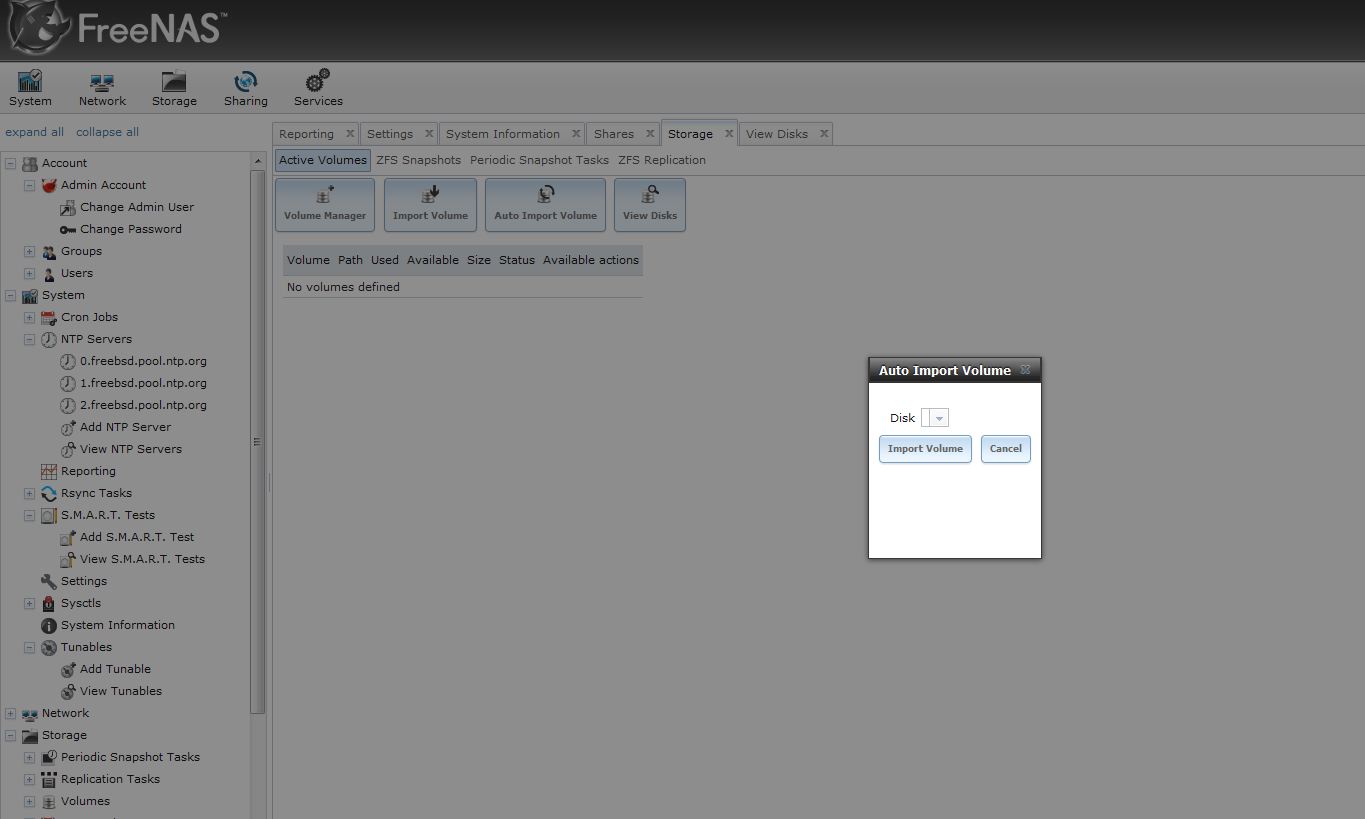
Task: Open the System toolbar icon
Action: click(x=30, y=88)
